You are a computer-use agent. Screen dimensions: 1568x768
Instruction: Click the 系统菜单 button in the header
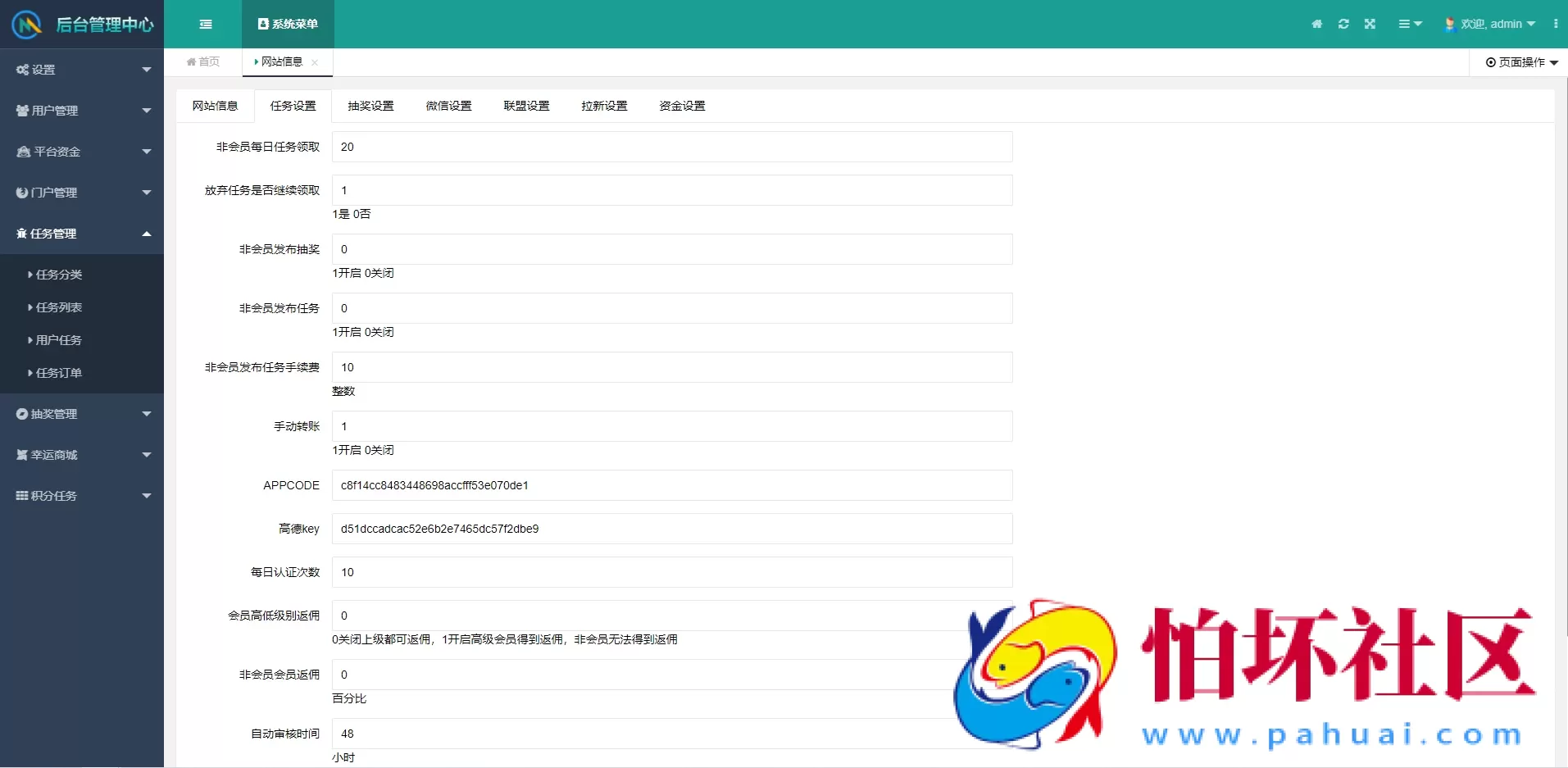[x=287, y=24]
